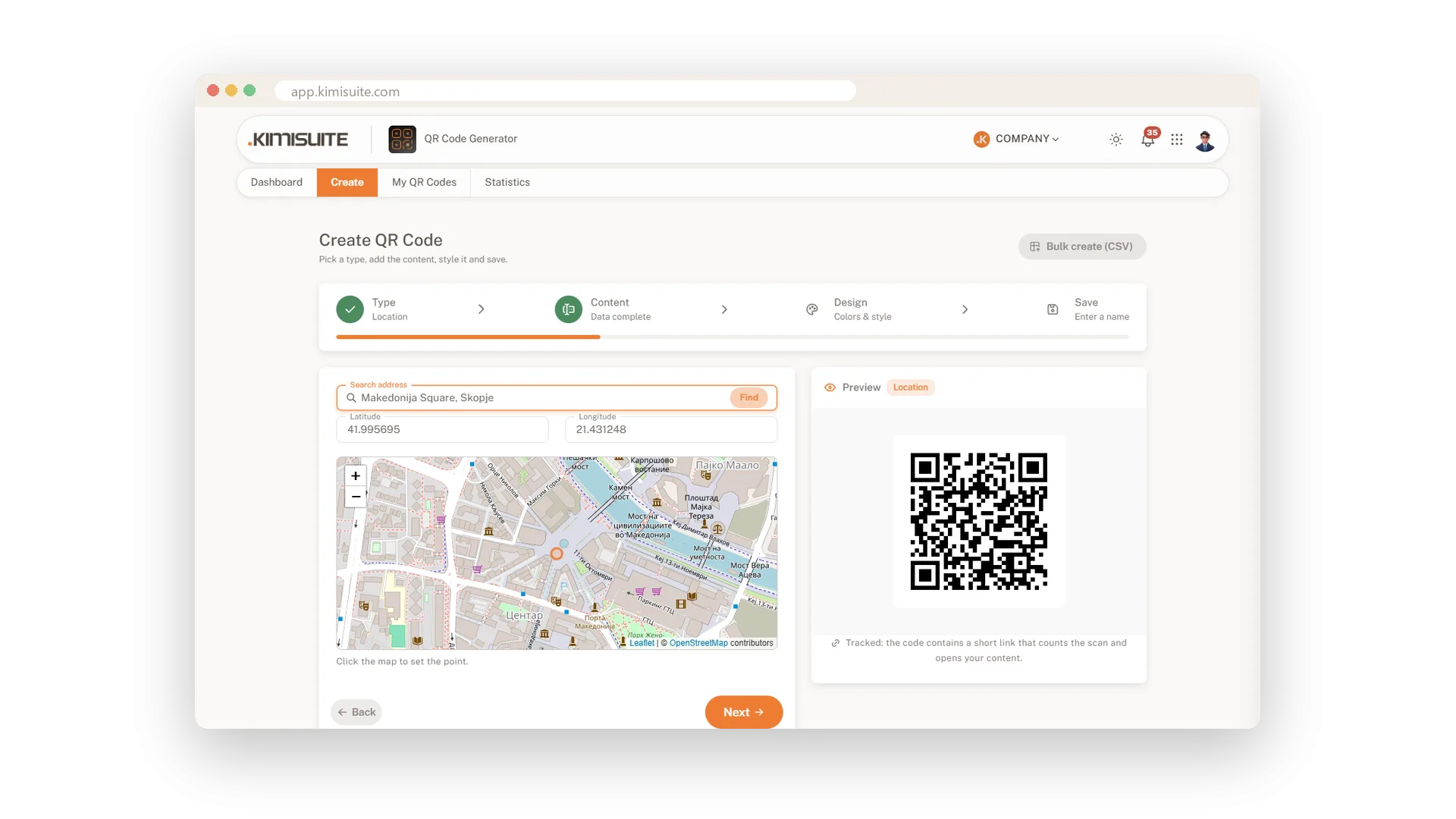Click the Design step palette icon

(x=812, y=309)
